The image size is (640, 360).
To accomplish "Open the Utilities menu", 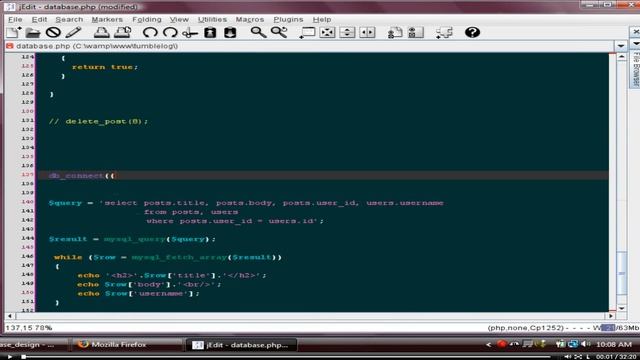I will click(212, 19).
